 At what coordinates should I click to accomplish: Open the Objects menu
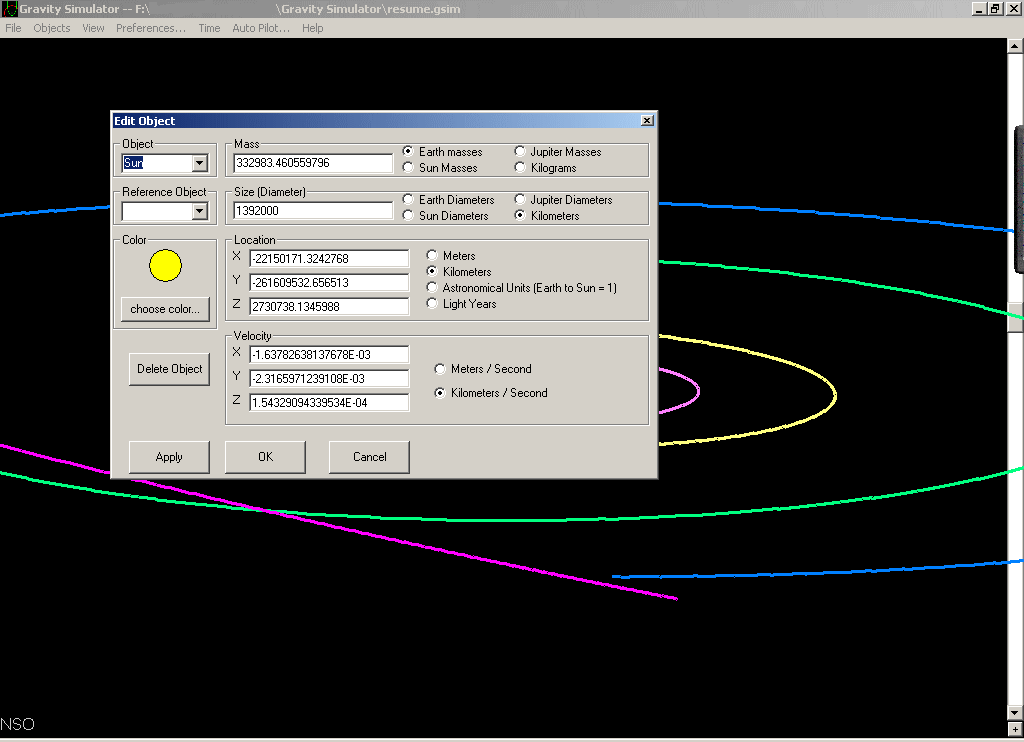coord(52,28)
